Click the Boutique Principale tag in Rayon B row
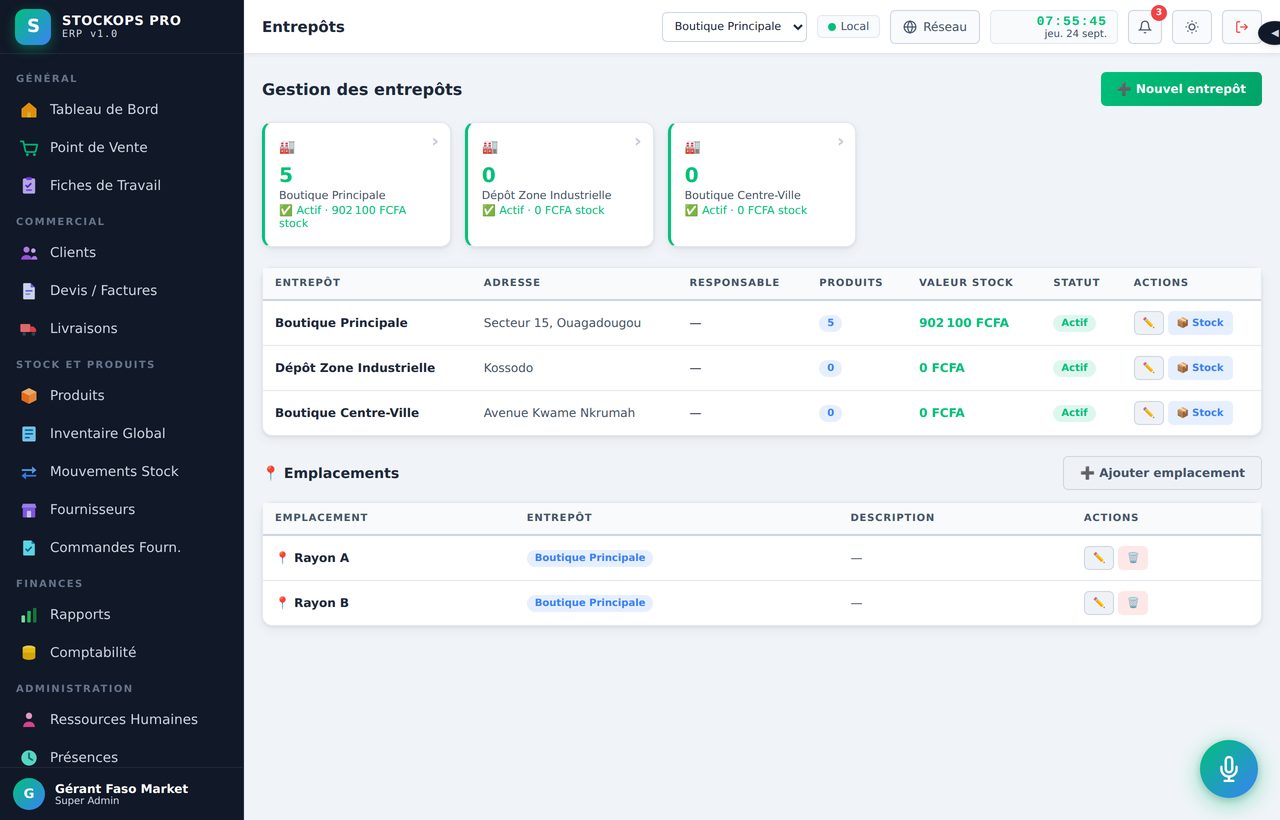This screenshot has height=820, width=1280. point(590,603)
